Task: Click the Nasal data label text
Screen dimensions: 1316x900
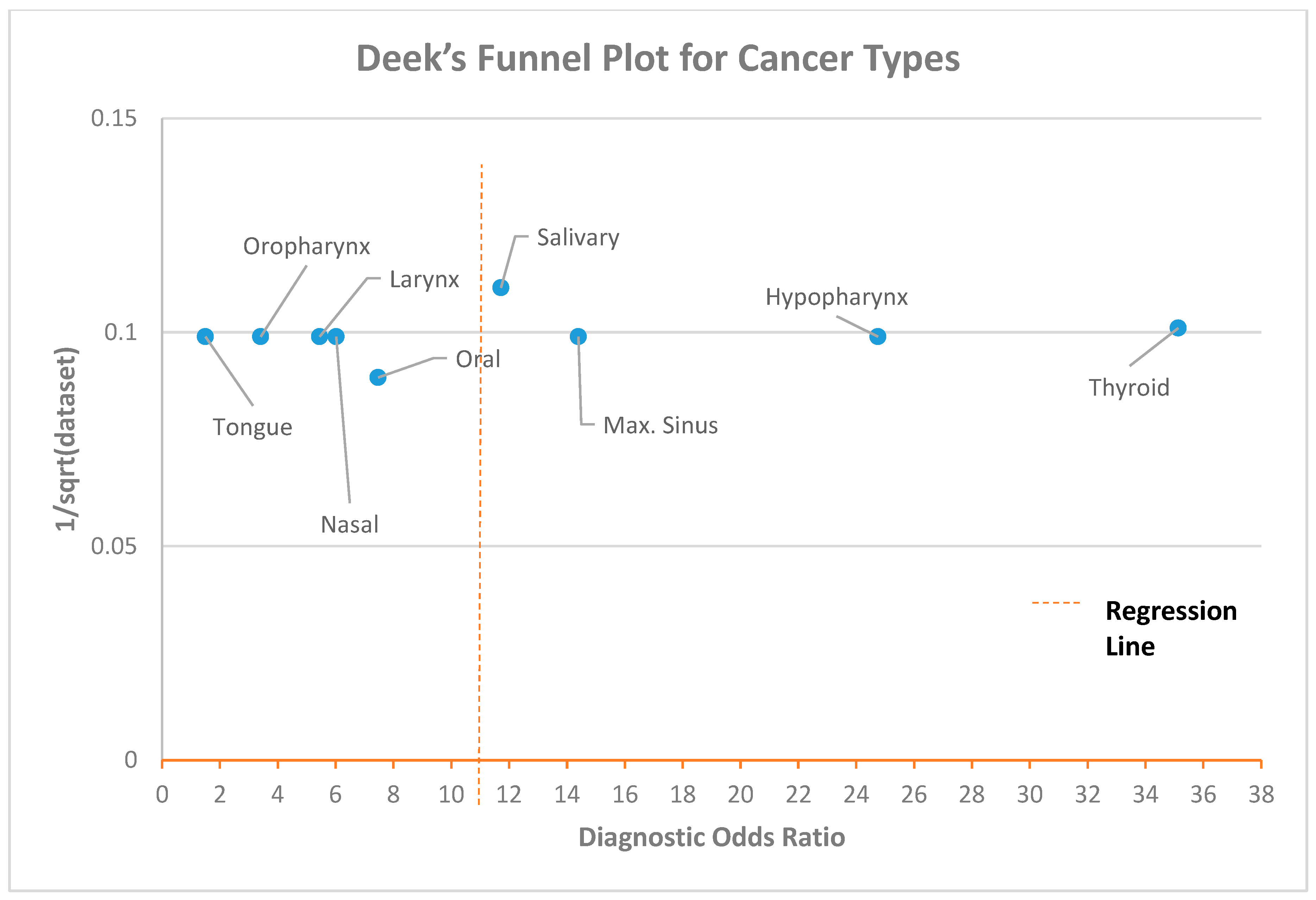Action: [350, 524]
